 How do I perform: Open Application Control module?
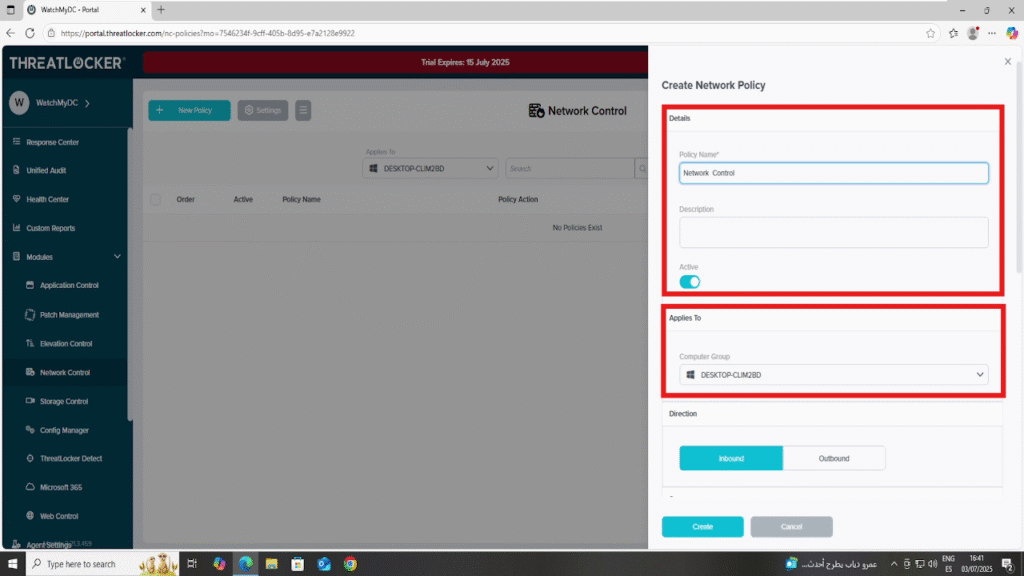tap(69, 285)
